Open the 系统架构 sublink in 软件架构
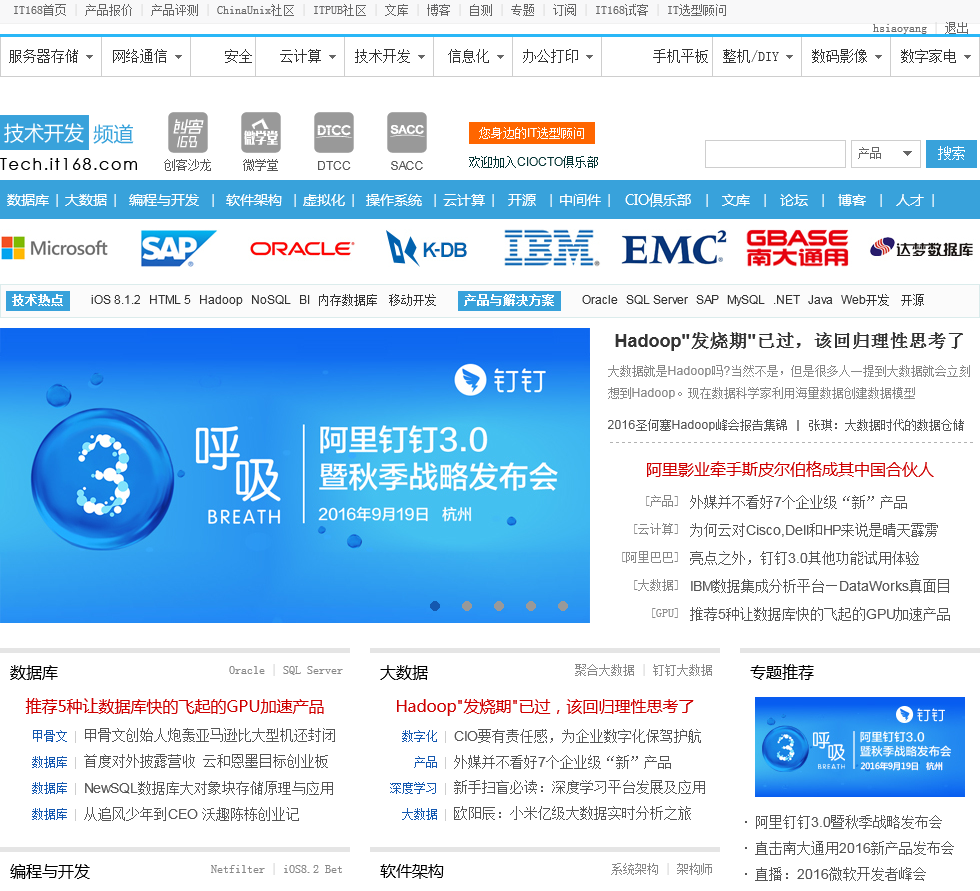Image resolution: width=980 pixels, height=891 pixels. pos(634,869)
